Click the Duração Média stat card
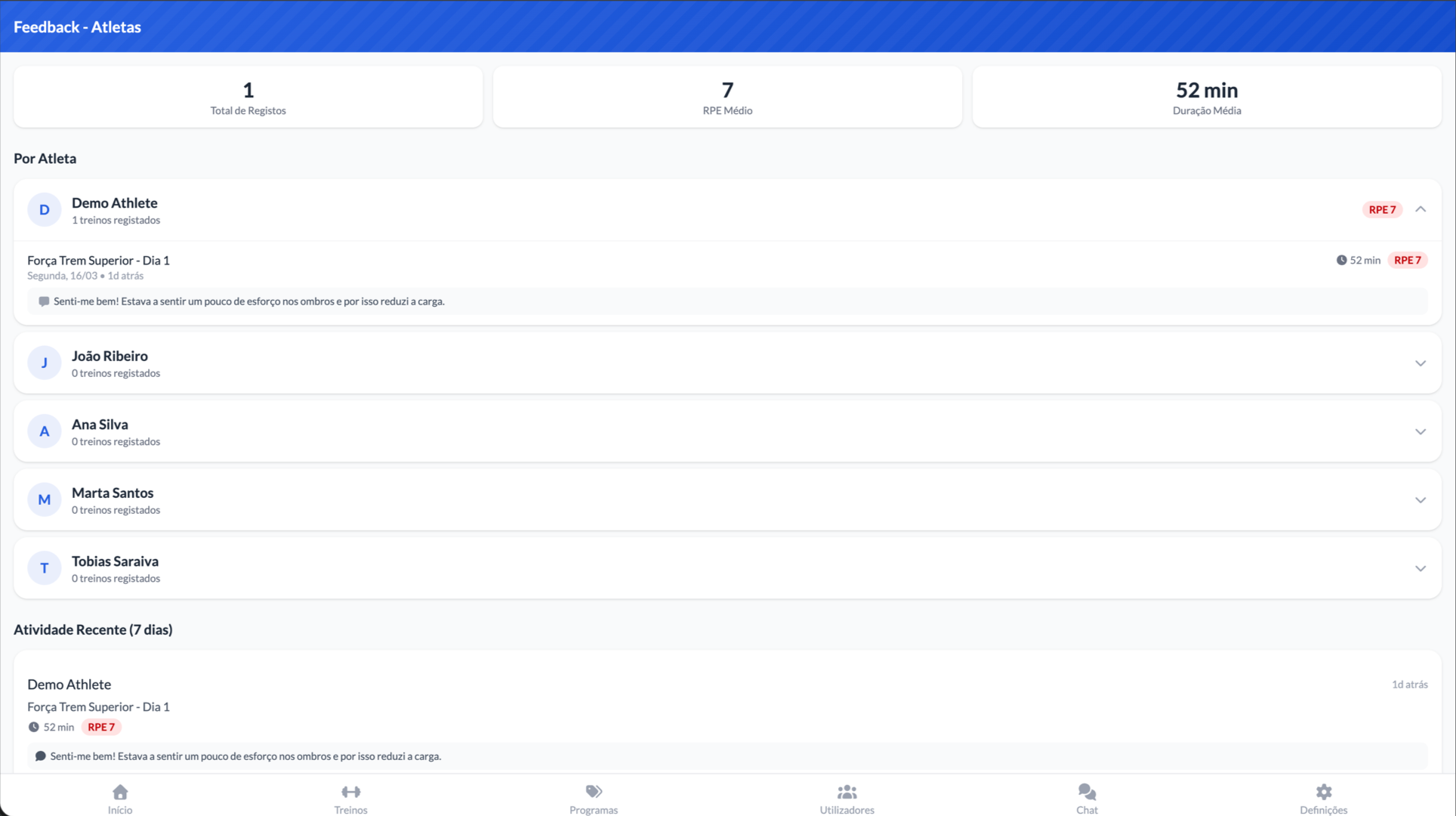This screenshot has width=1456, height=816. tap(1206, 97)
